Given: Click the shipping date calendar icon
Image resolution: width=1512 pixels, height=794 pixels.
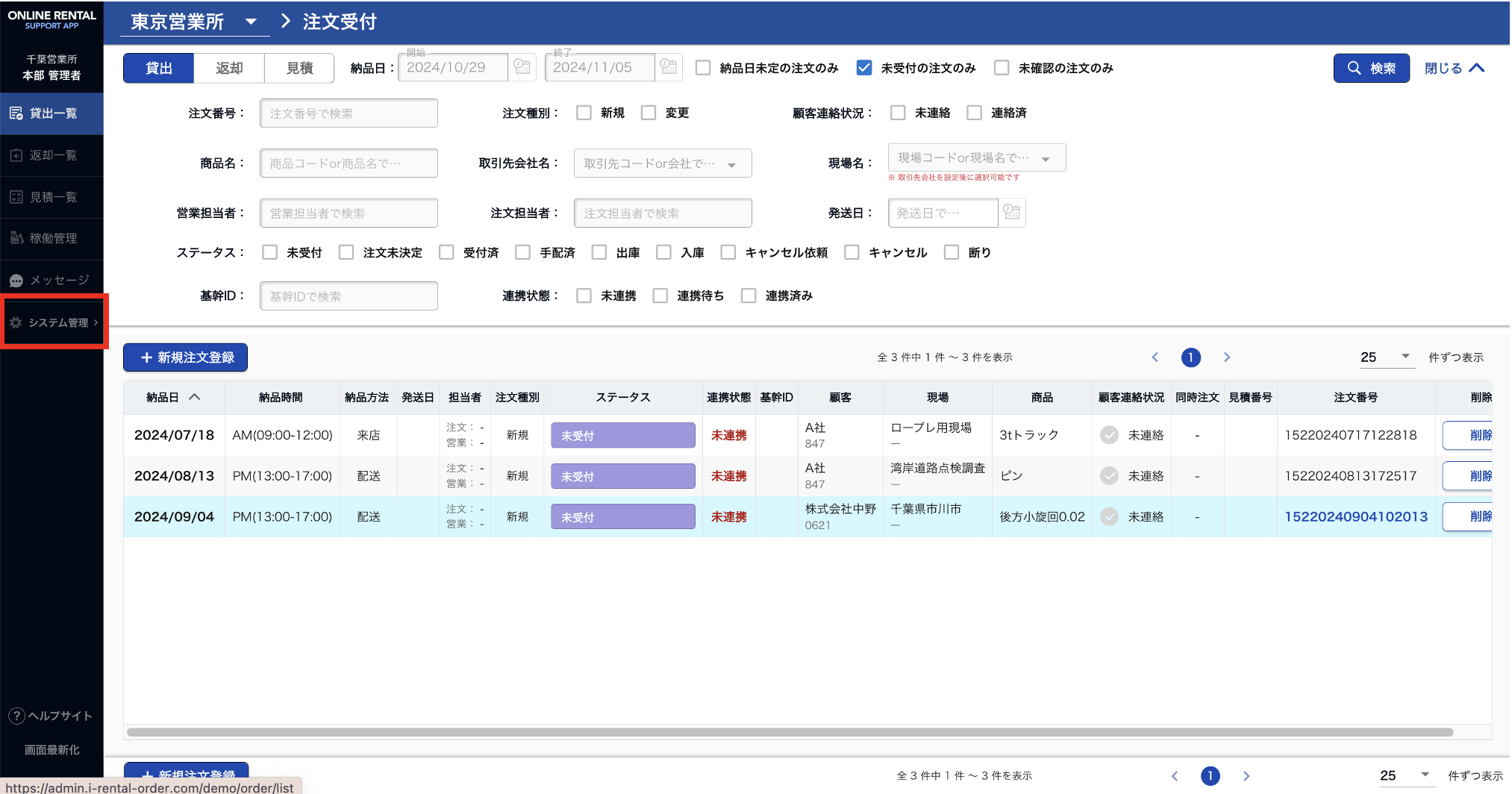Looking at the screenshot, I should pos(1011,213).
